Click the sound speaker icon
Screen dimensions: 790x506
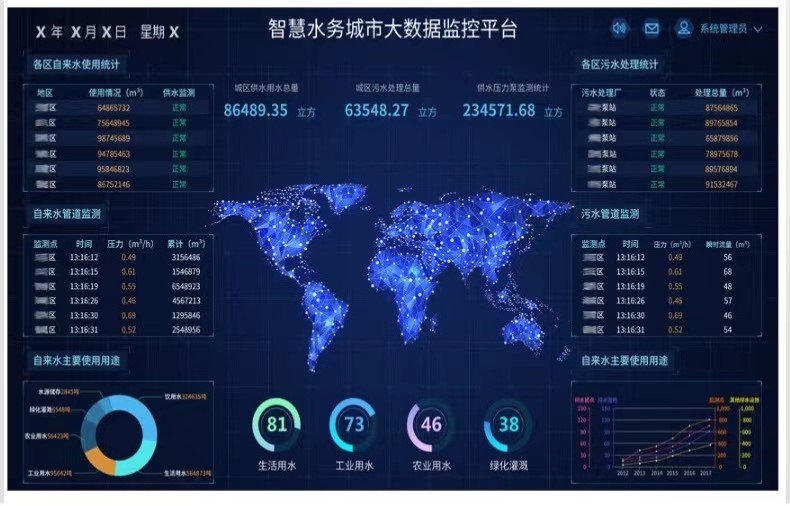(x=619, y=28)
